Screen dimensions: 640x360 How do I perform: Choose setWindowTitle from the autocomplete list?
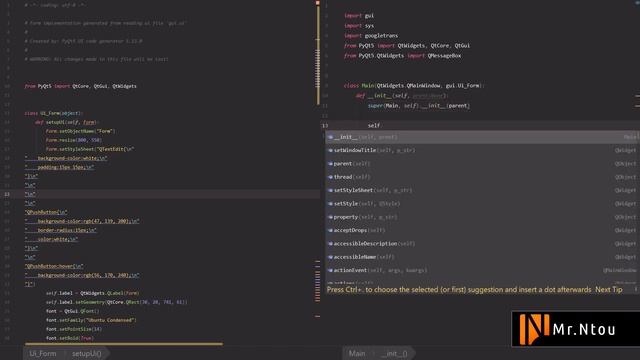482,150
